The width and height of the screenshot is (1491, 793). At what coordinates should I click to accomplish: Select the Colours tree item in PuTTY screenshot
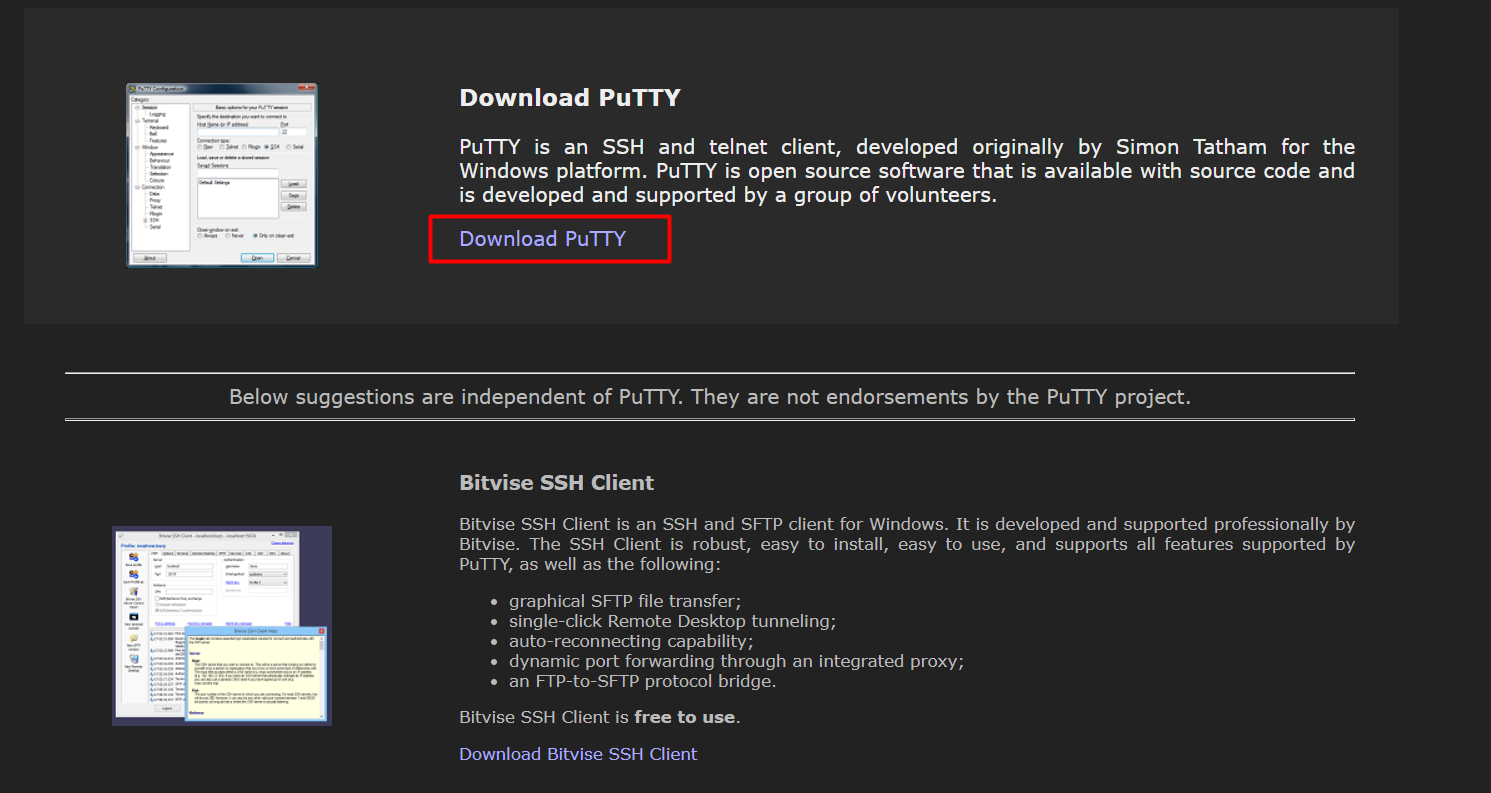click(x=157, y=180)
